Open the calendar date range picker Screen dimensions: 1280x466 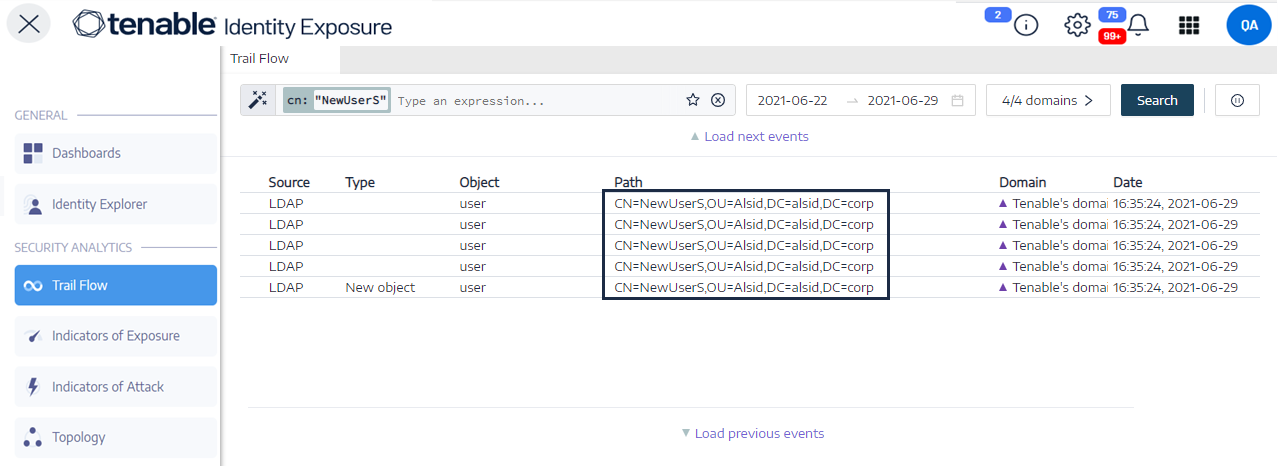pyautogui.click(x=957, y=100)
